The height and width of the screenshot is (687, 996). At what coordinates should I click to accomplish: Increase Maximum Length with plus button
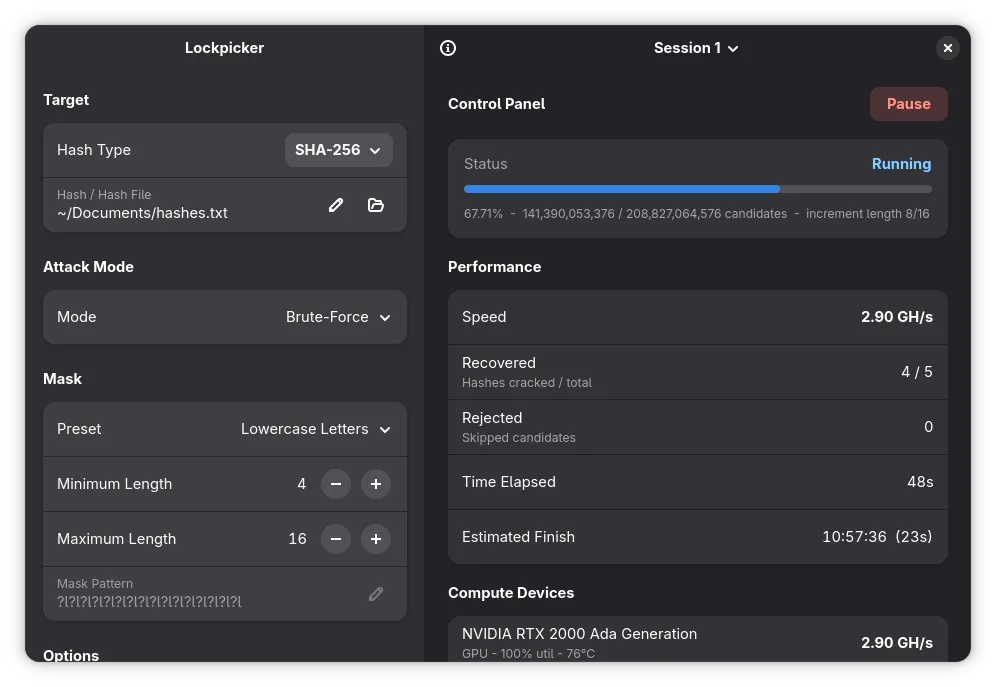[376, 539]
